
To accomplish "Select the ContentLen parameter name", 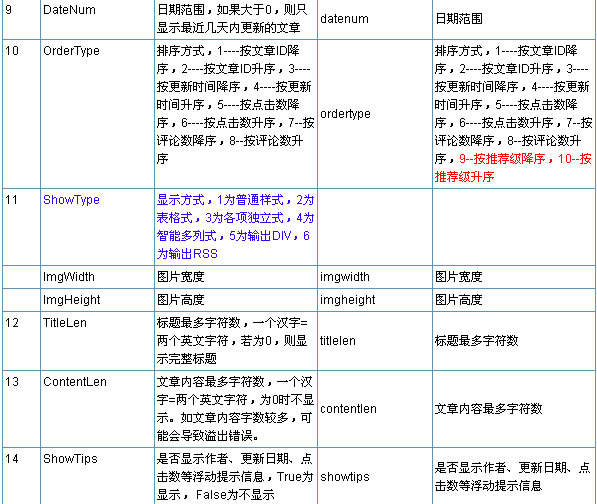I will pyautogui.click(x=75, y=382).
